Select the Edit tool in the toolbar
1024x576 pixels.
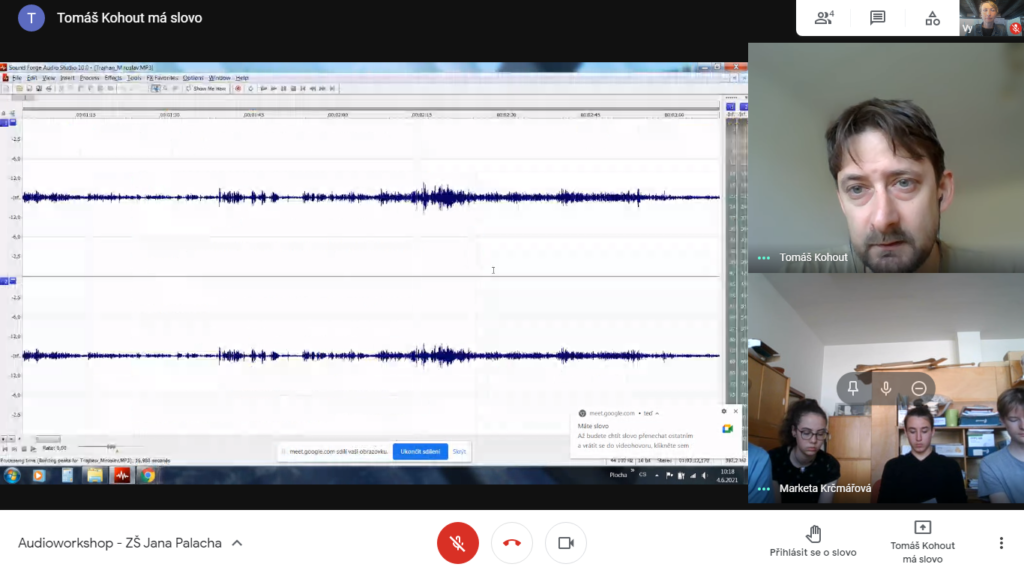pos(155,88)
